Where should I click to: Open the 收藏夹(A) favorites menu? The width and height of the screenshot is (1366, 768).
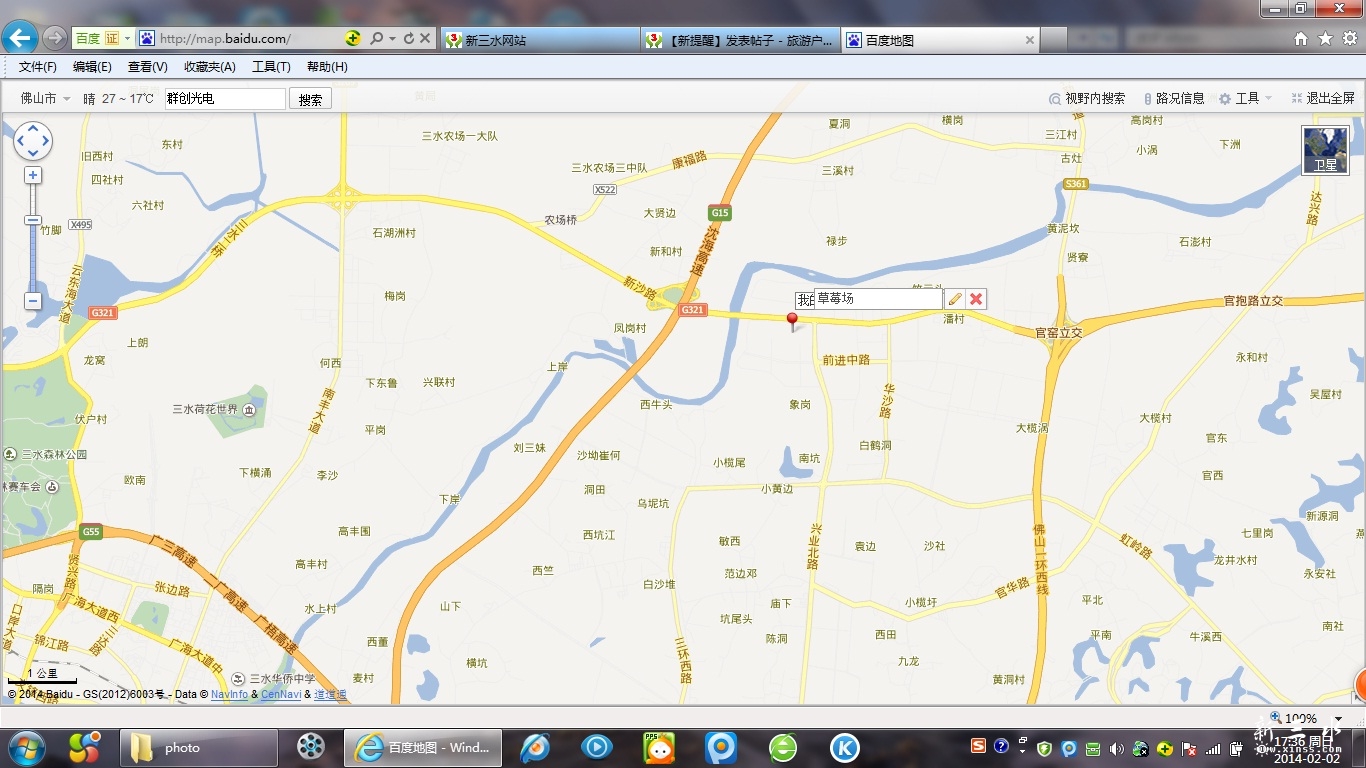[x=209, y=67]
